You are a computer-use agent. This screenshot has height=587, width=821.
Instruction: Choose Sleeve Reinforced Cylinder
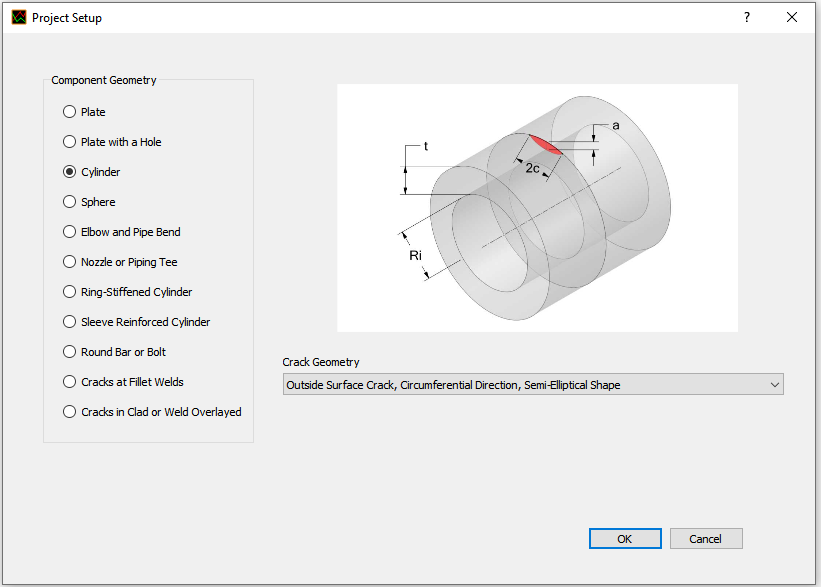70,322
